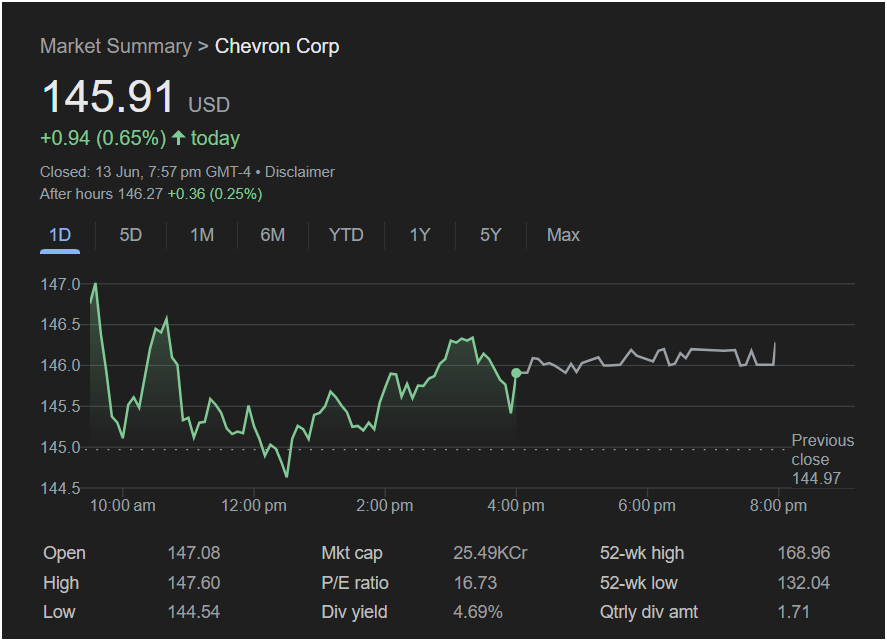The width and height of the screenshot is (887, 641).
Task: Select the 1D chart range tab
Action: (x=60, y=235)
